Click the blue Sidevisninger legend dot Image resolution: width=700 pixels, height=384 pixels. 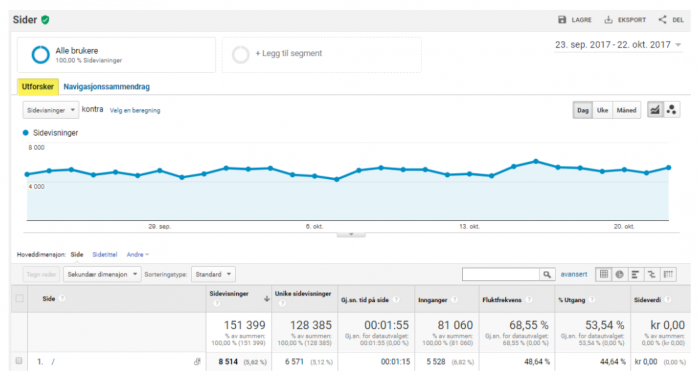25,133
